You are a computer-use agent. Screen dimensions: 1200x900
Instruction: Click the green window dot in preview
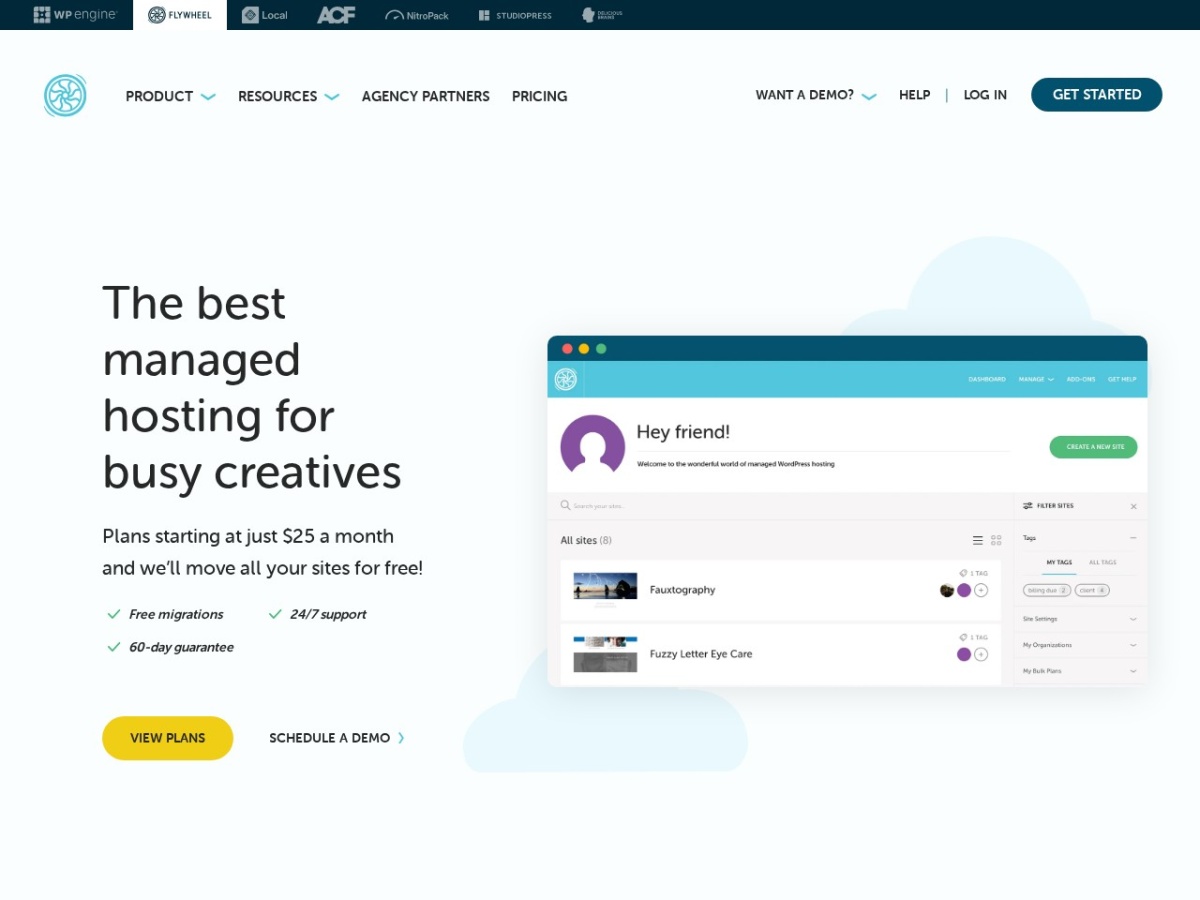[x=601, y=348]
